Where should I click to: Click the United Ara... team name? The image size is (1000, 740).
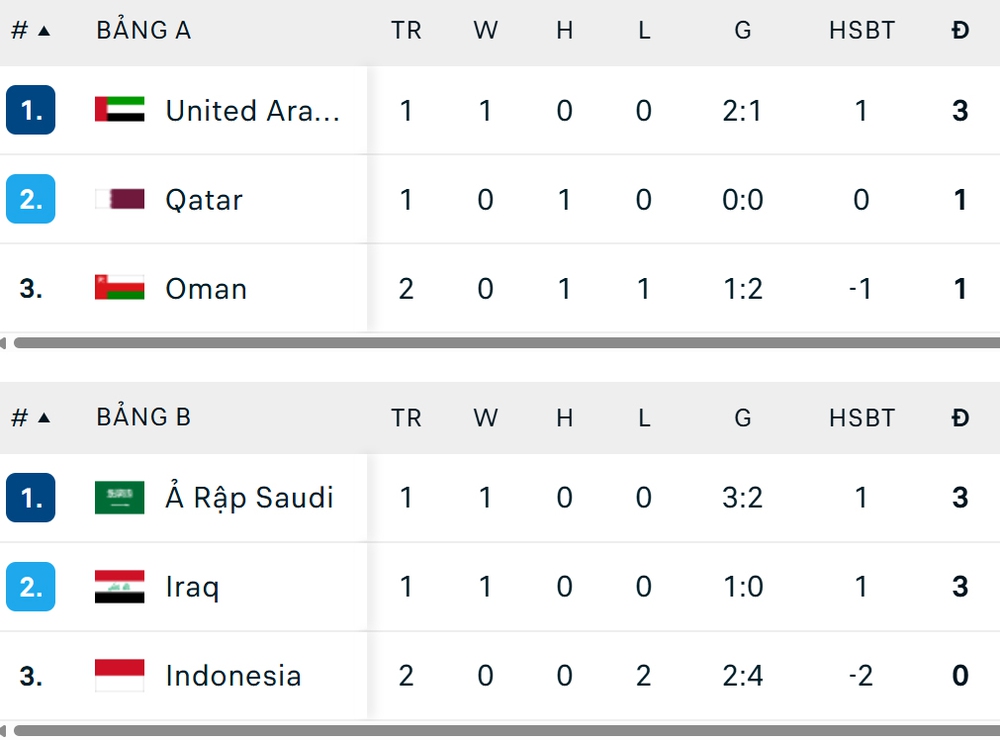[252, 111]
